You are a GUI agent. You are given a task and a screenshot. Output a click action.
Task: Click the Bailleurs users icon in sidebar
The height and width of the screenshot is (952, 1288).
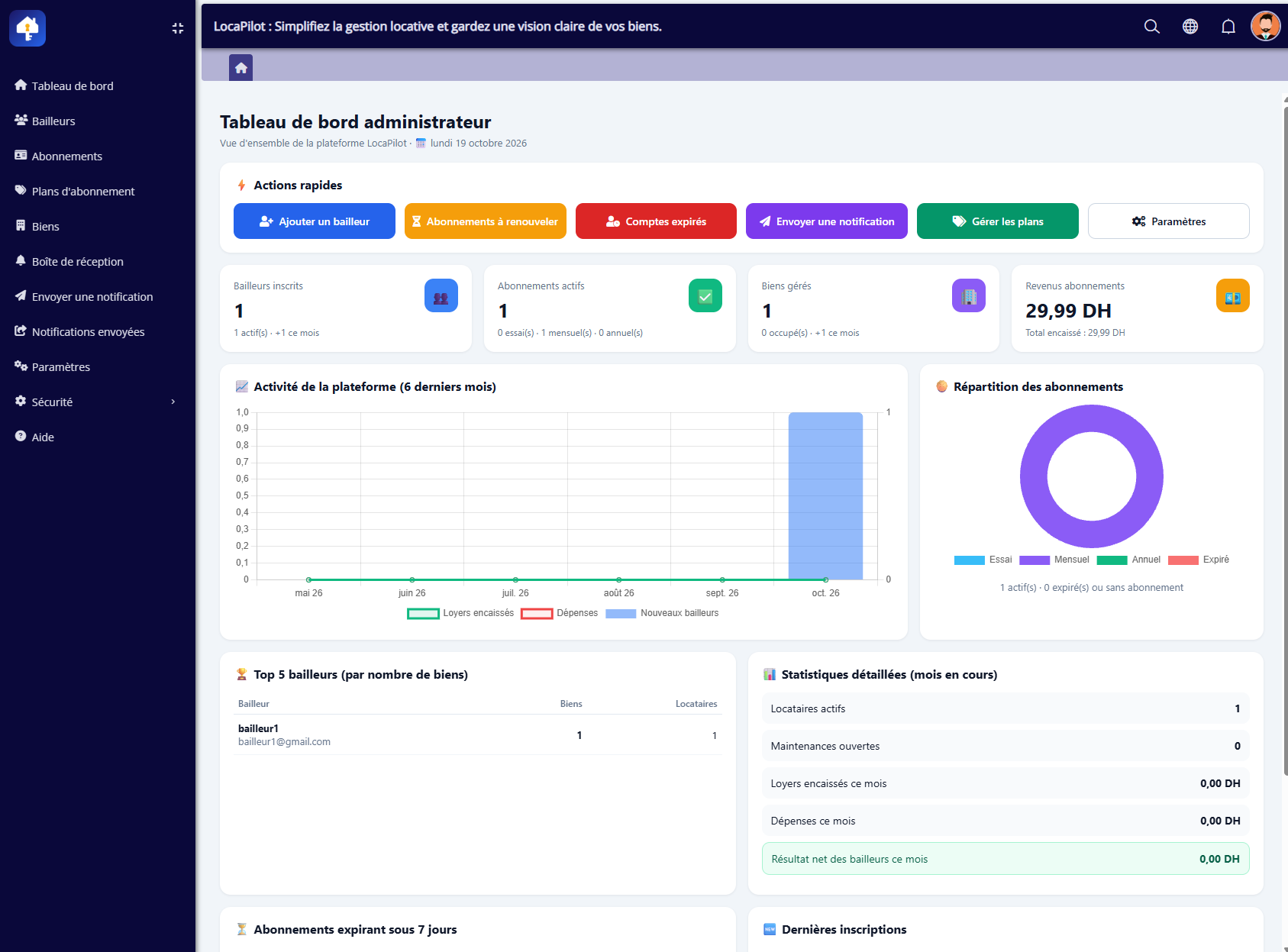pyautogui.click(x=21, y=121)
